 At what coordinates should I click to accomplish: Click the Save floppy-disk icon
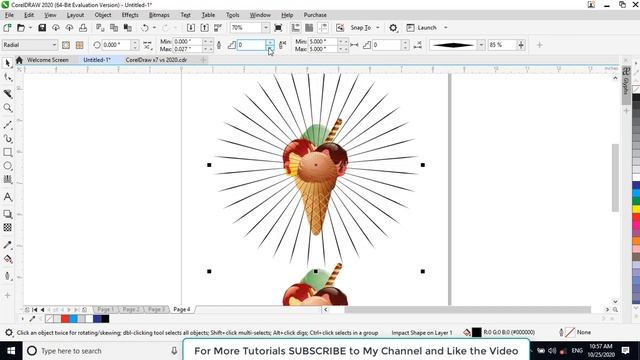(x=42, y=28)
